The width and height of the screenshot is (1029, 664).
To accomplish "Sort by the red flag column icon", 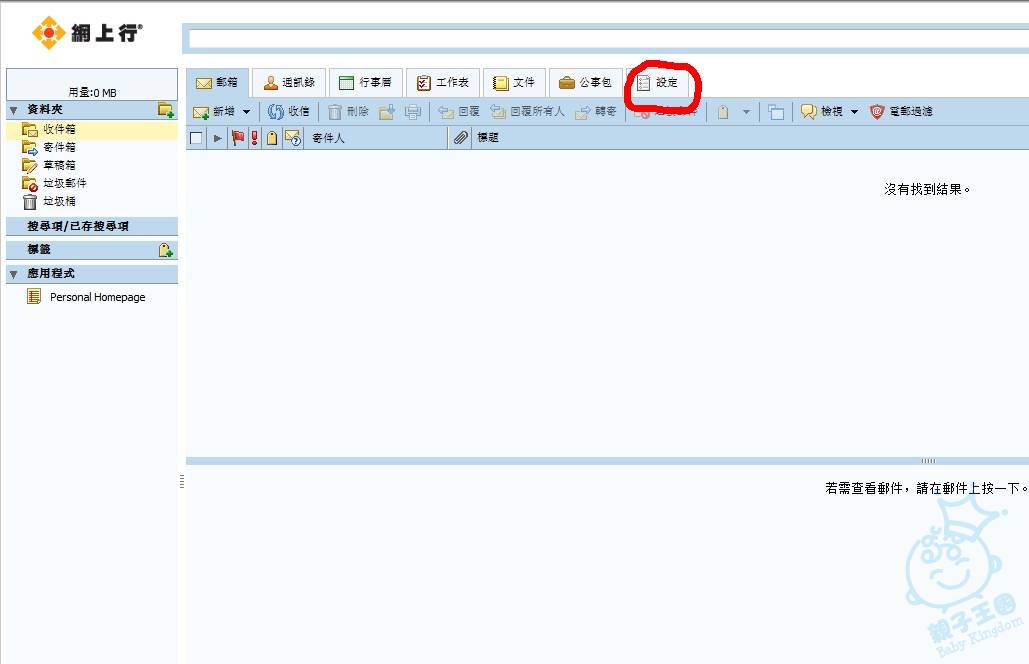I will [x=238, y=138].
